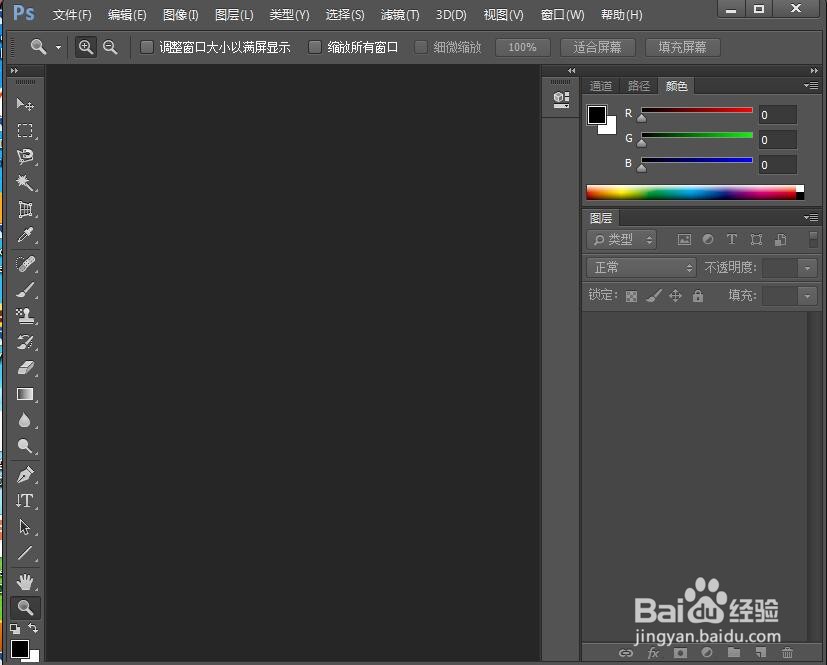This screenshot has width=827, height=665.
Task: Click link layers icon in Layers panel
Action: tap(626, 653)
